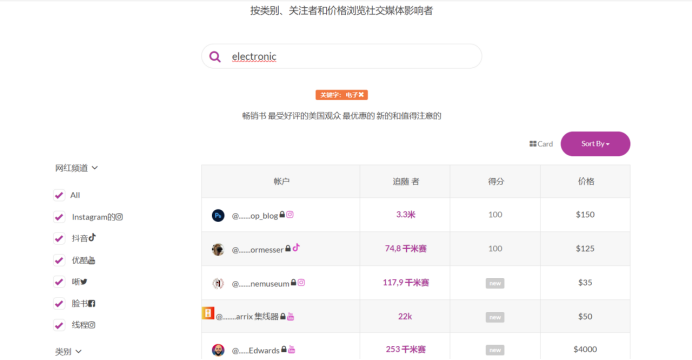The image size is (692, 360).
Task: Click the op_blog profile avatar
Action: click(218, 215)
